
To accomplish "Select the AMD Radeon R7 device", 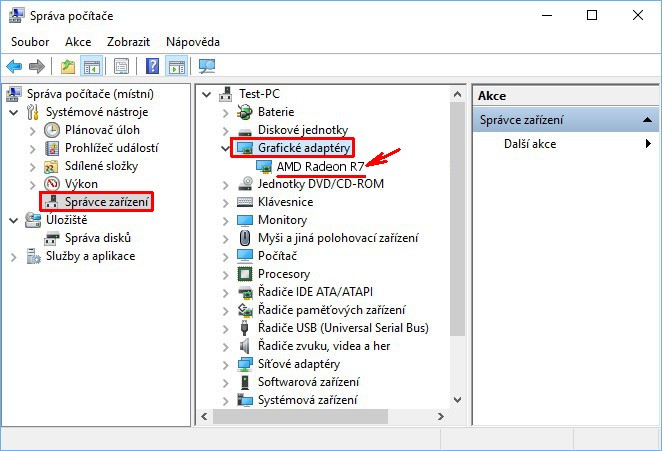I will (321, 166).
